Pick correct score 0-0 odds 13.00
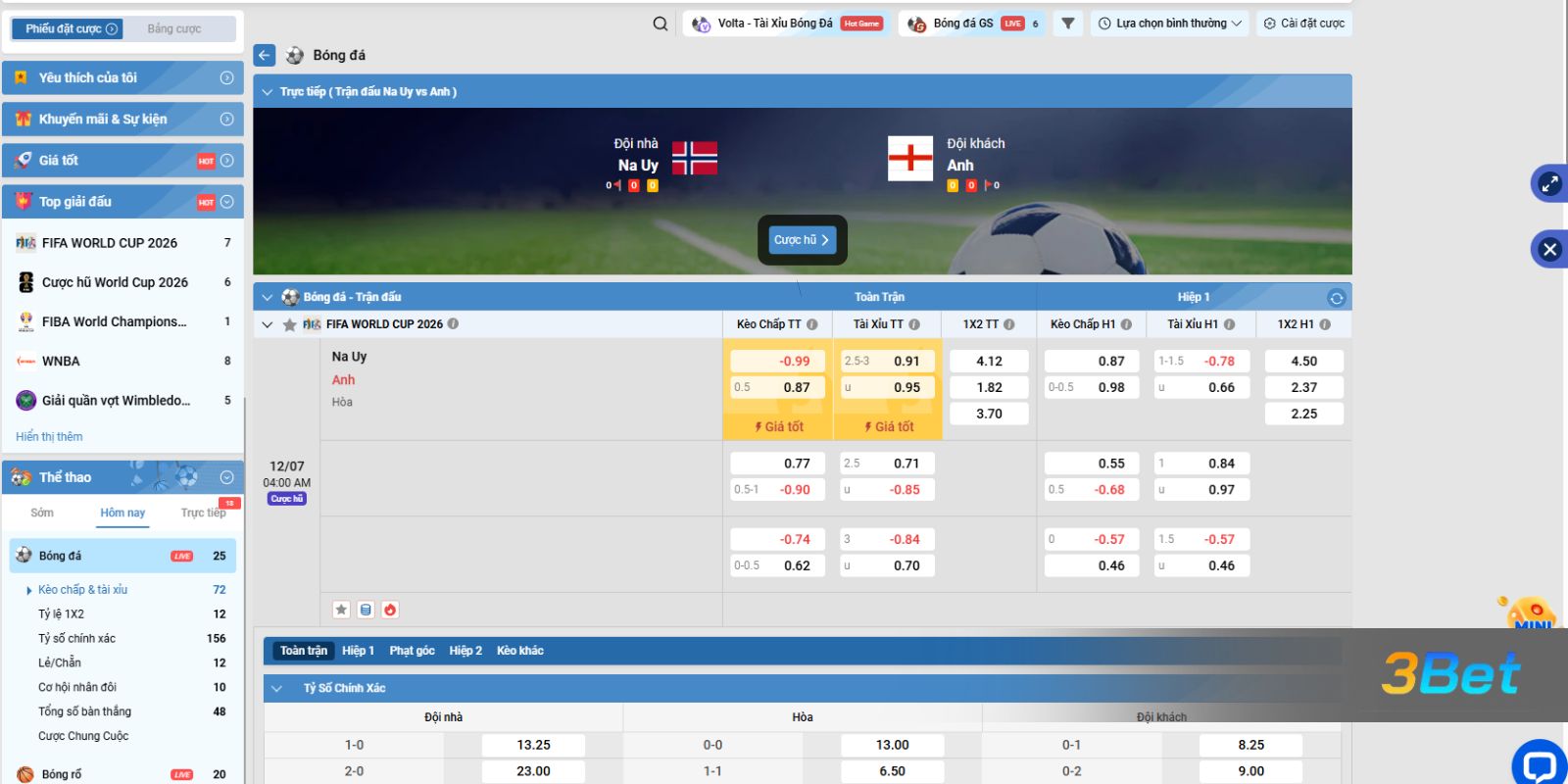1568x784 pixels. pos(892,745)
